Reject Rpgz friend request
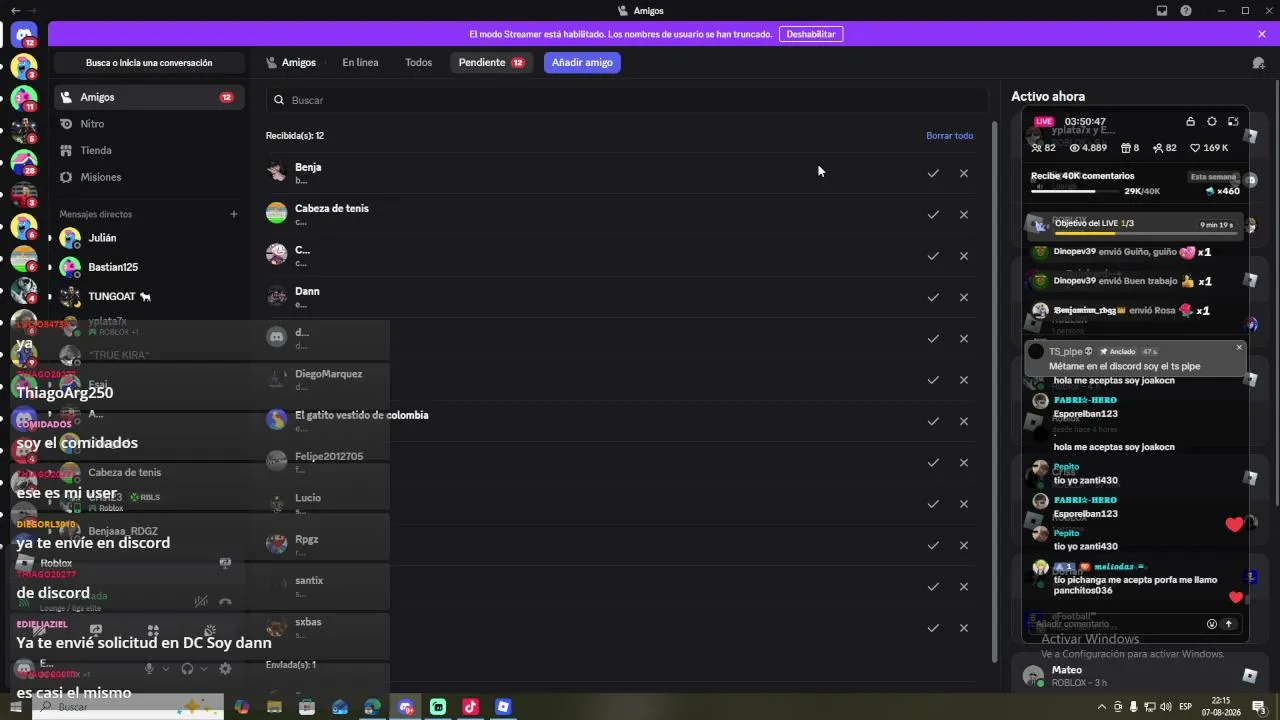1280x720 pixels. [x=964, y=546]
